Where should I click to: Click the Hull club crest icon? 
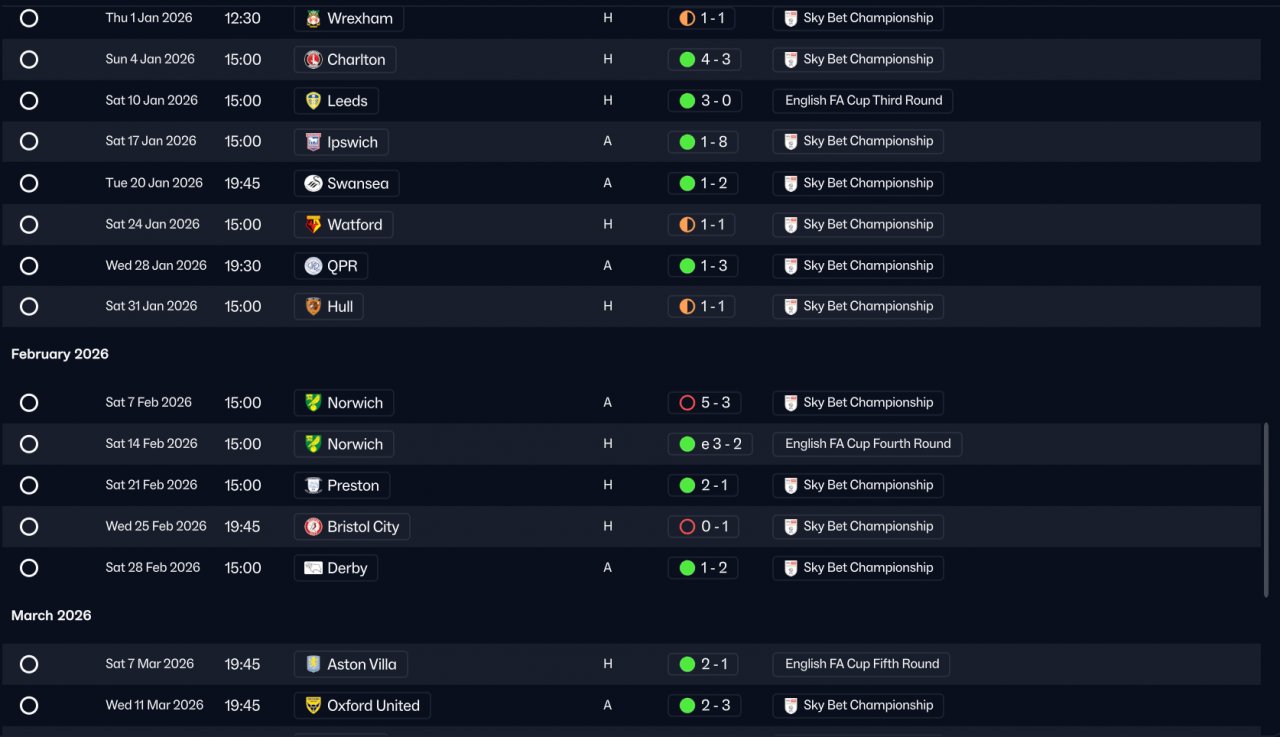point(313,306)
